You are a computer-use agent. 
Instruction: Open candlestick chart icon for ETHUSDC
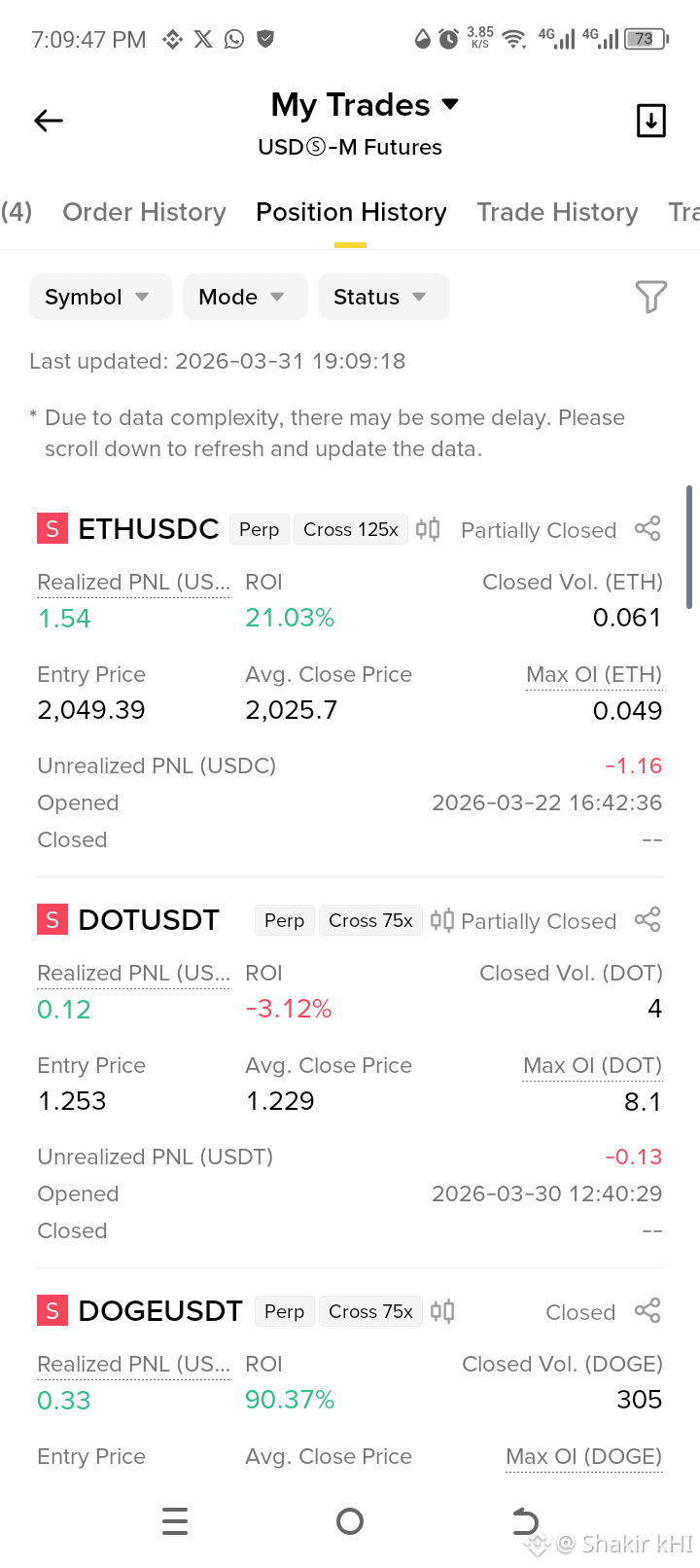tap(428, 529)
